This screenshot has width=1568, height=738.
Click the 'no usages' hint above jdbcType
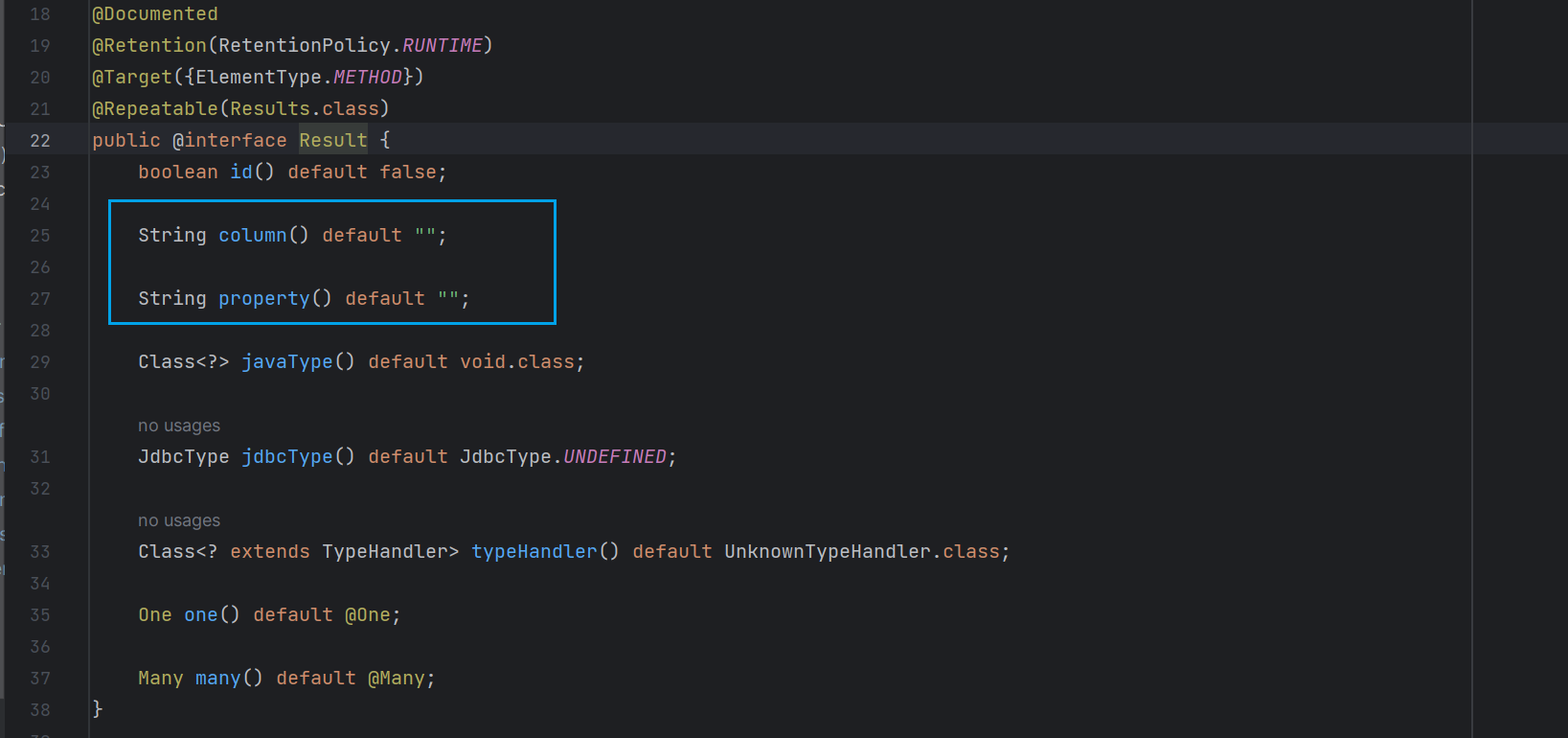coord(179,426)
